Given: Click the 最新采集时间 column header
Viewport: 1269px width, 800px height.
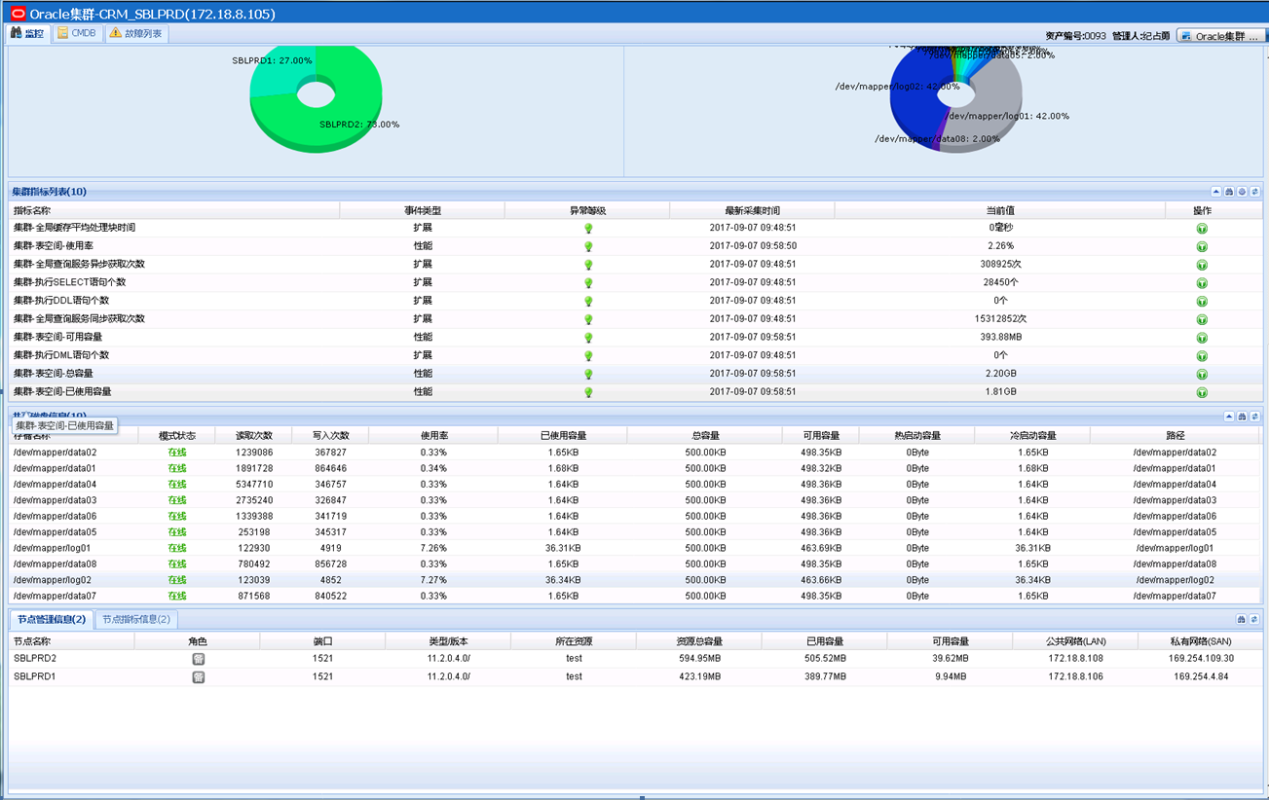Looking at the screenshot, I should 752,211.
